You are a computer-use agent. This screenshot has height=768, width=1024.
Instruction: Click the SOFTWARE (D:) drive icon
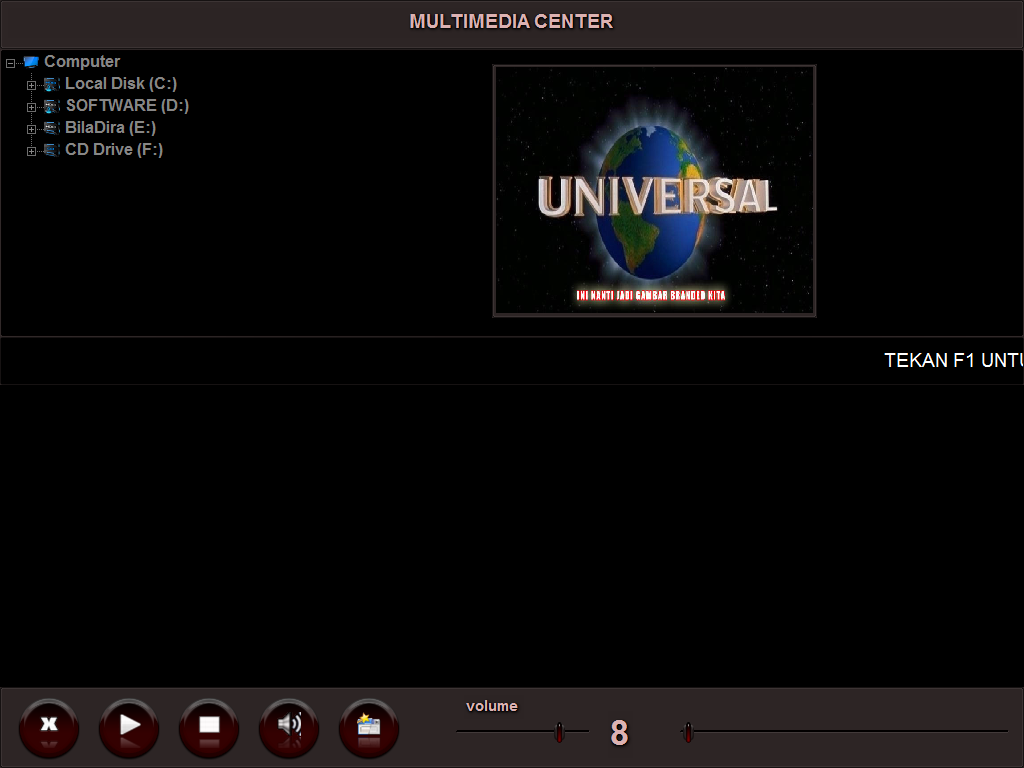[x=52, y=106]
